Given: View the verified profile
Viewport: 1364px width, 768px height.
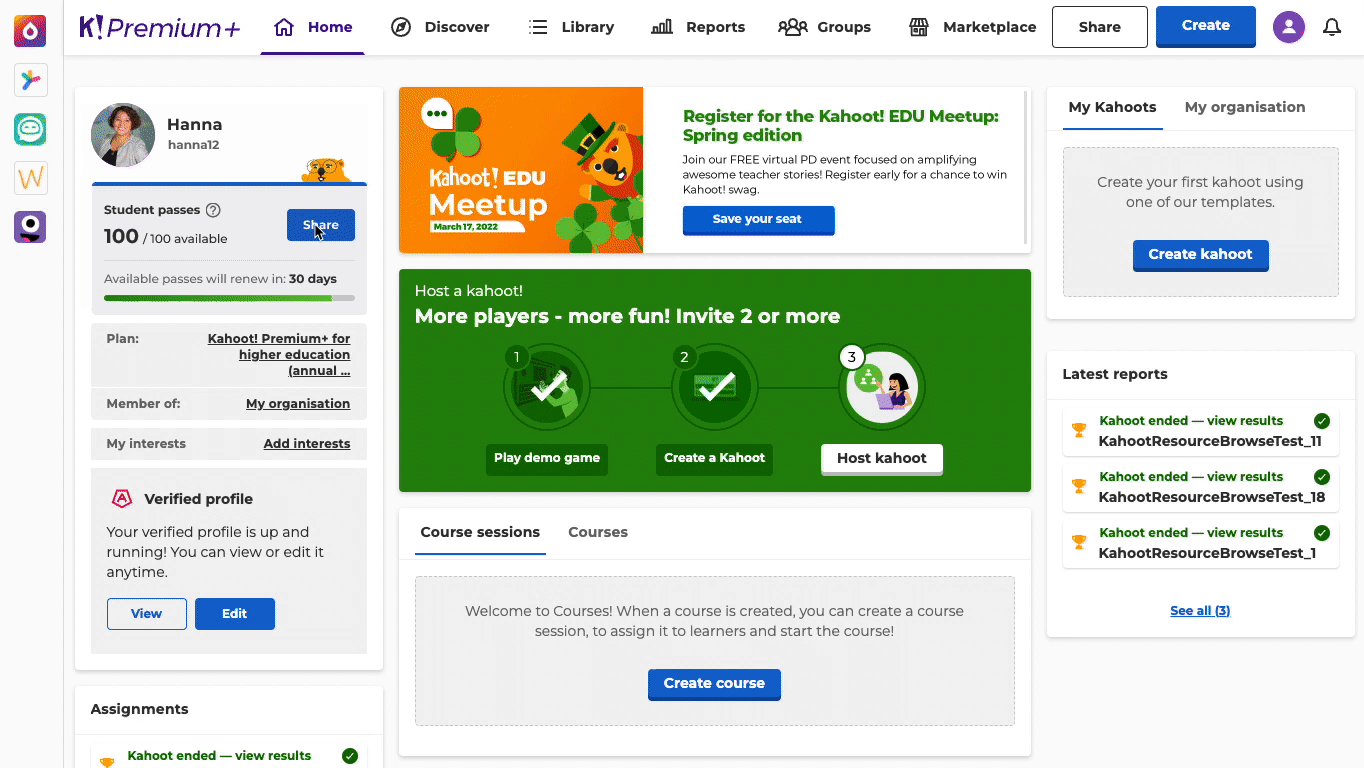Looking at the screenshot, I should tap(147, 614).
